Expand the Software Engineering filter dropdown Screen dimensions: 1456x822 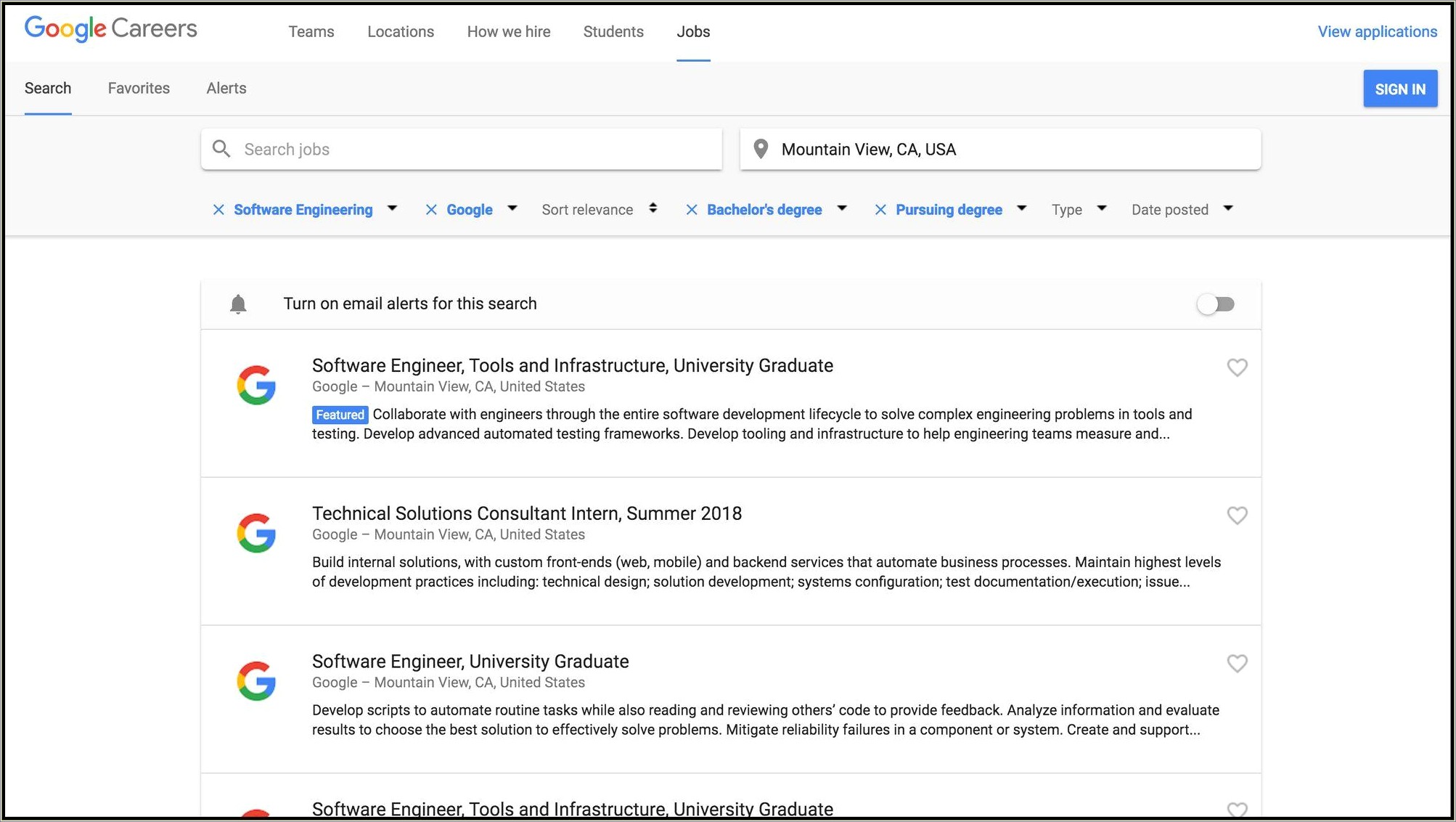click(x=393, y=209)
